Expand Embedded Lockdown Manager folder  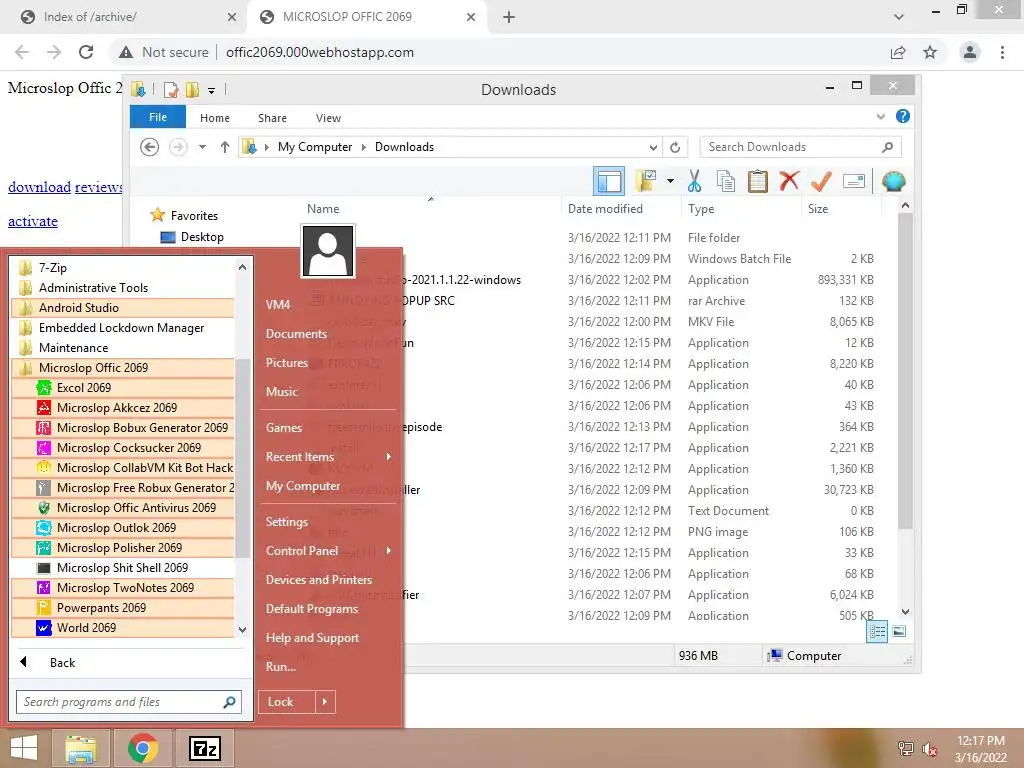pyautogui.click(x=123, y=328)
